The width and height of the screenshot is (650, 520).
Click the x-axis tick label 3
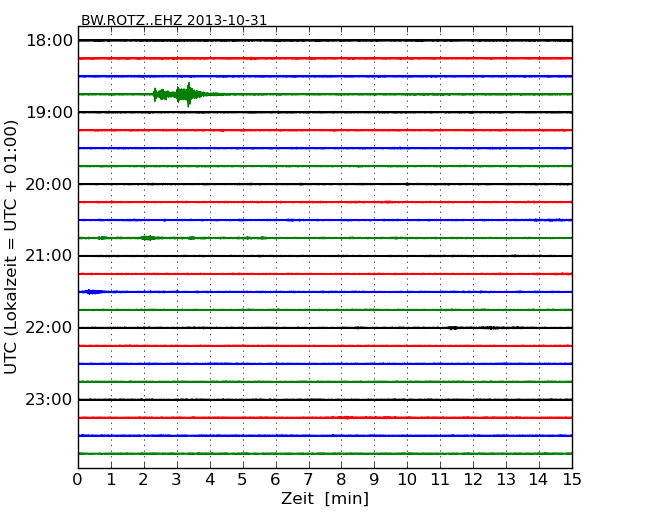click(177, 479)
